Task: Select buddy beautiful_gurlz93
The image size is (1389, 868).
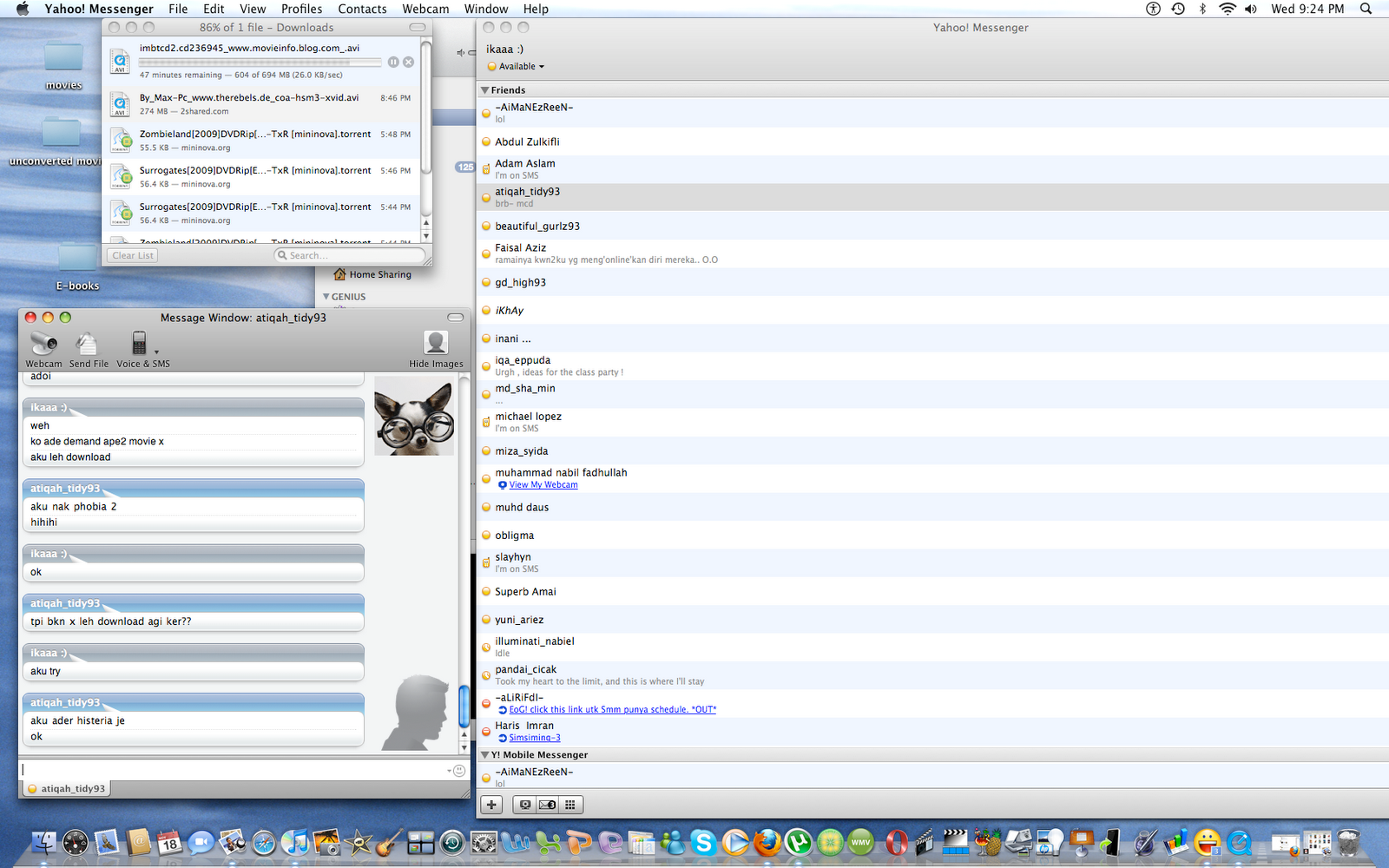Action: 933,227
